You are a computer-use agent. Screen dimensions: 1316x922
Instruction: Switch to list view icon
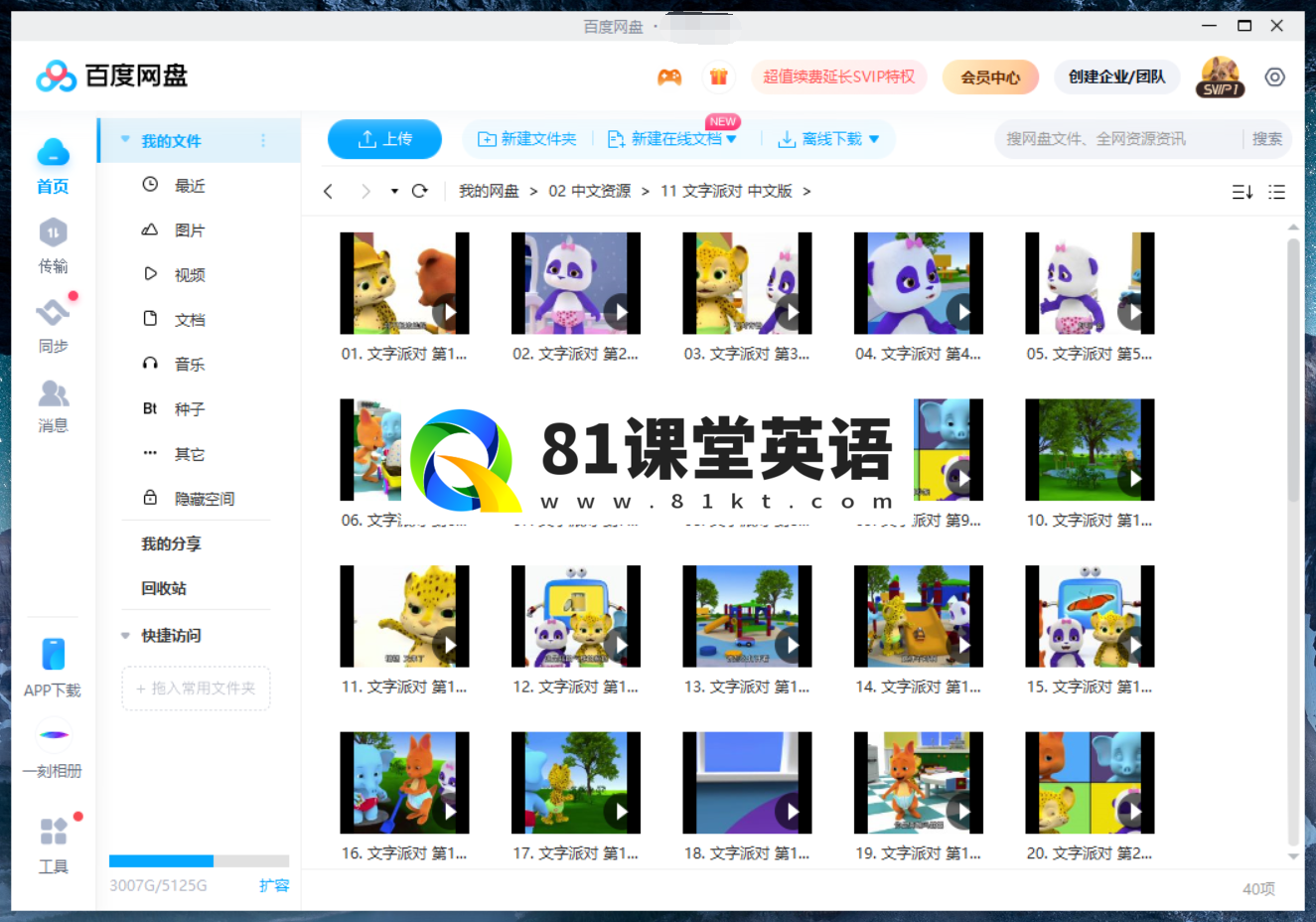pyautogui.click(x=1277, y=192)
